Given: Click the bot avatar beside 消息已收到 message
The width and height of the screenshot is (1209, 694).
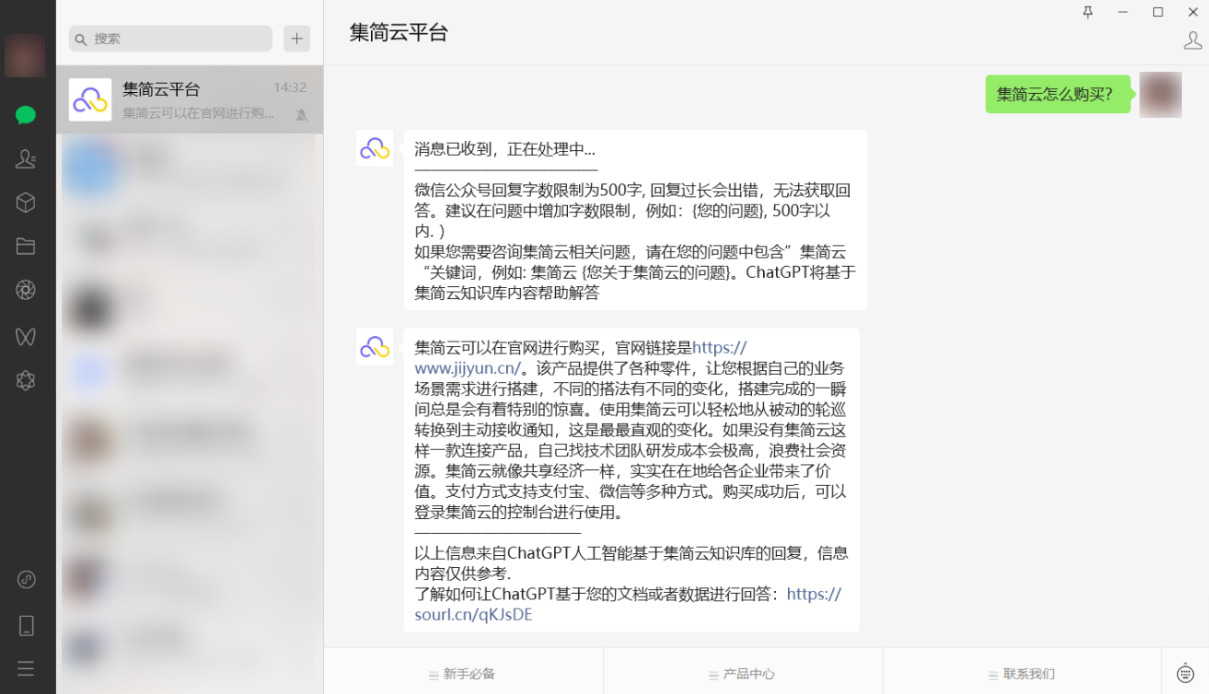Looking at the screenshot, I should (x=375, y=148).
